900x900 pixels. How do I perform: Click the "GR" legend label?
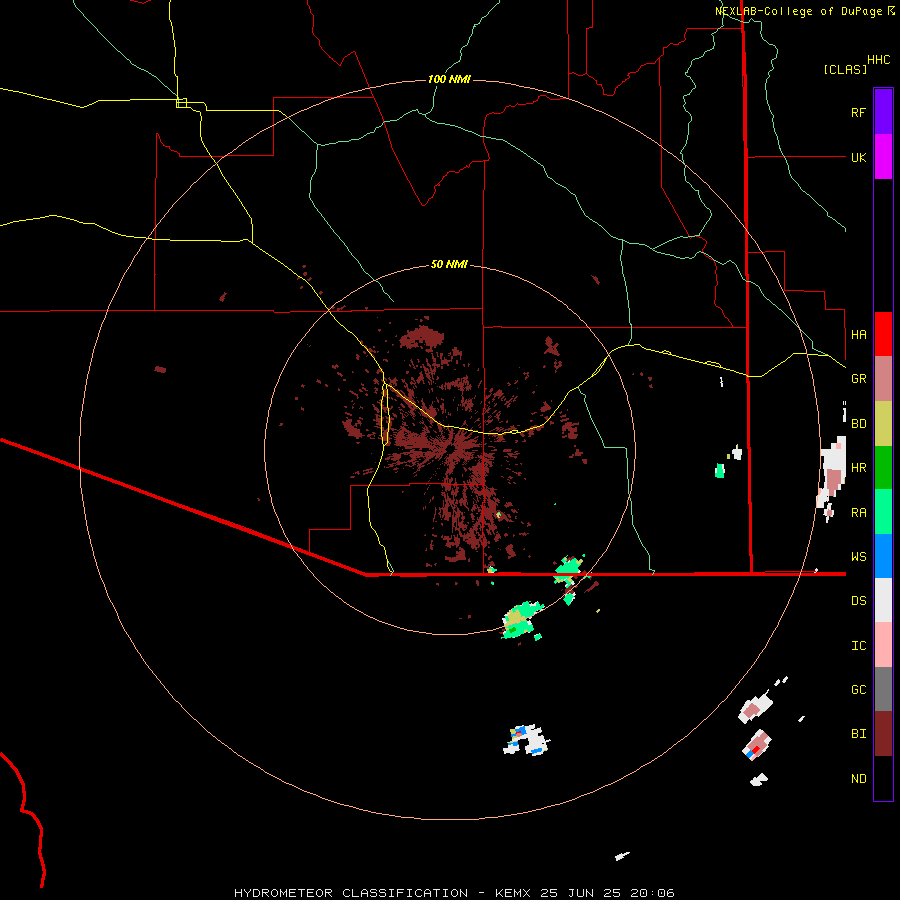[x=858, y=379]
